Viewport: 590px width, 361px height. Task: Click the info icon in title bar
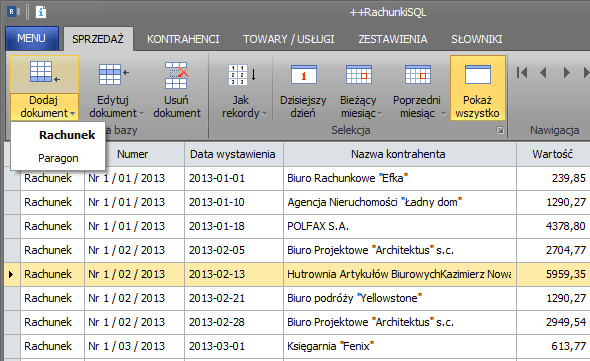pyautogui.click(x=41, y=12)
